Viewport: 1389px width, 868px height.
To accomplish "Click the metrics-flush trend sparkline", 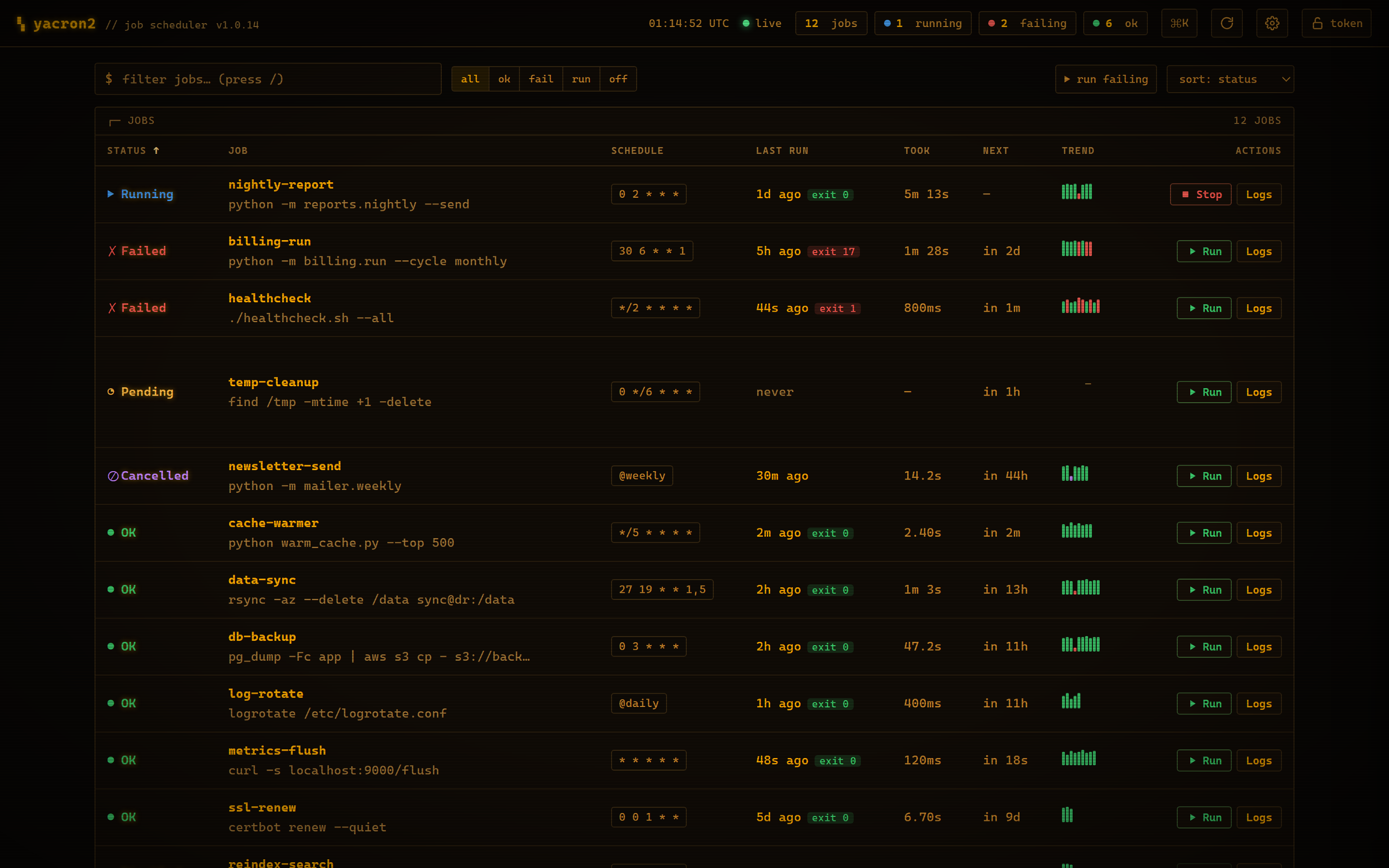I will 1078,757.
